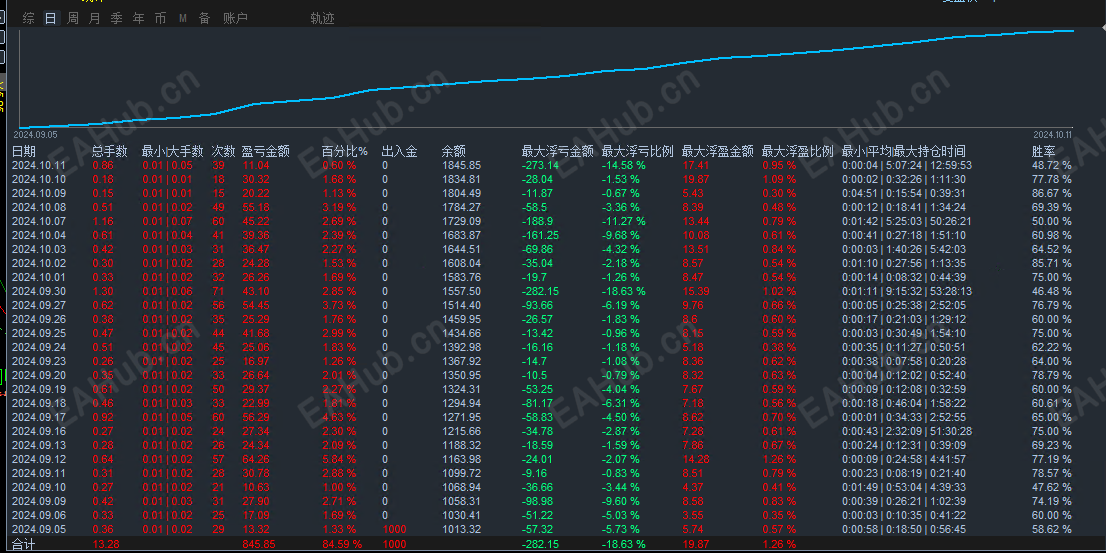Select the 2024.09.17 date row

click(x=40, y=417)
